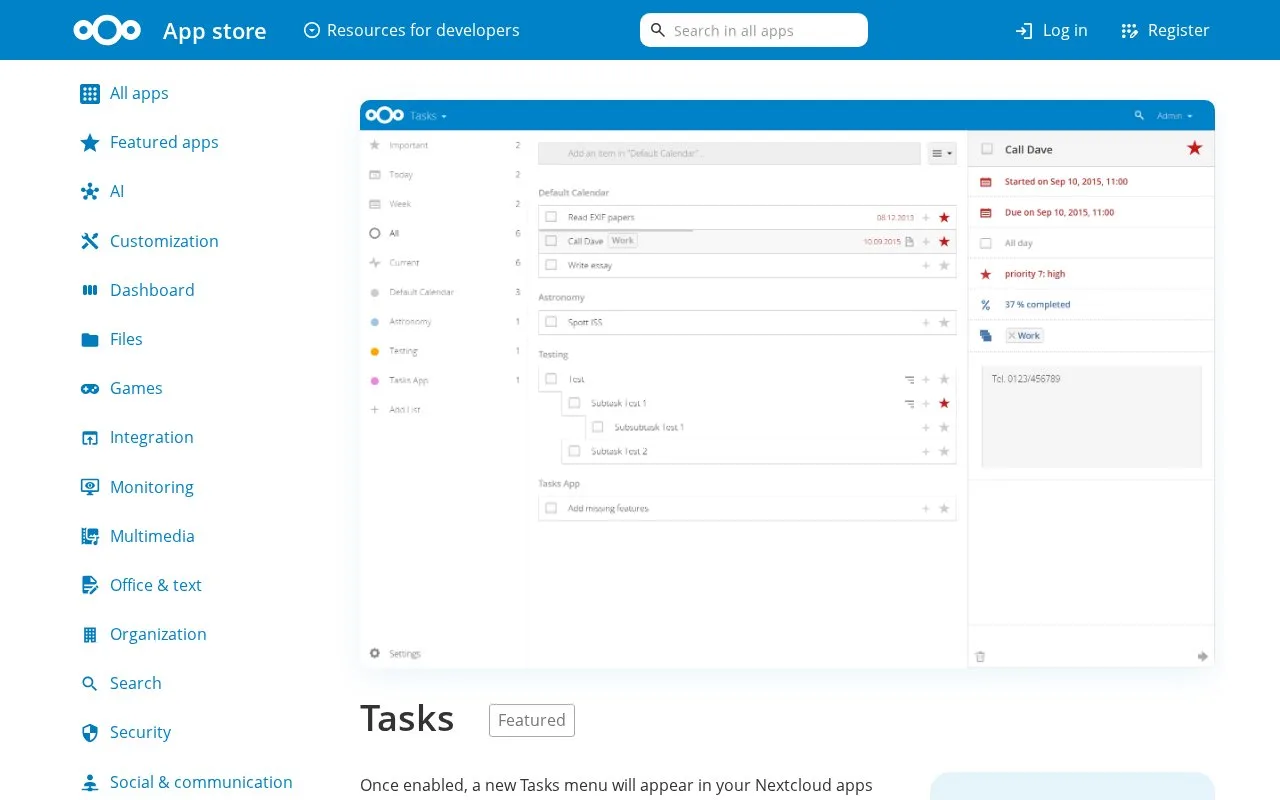Open the App store home link
1280x800 pixels.
(214, 31)
